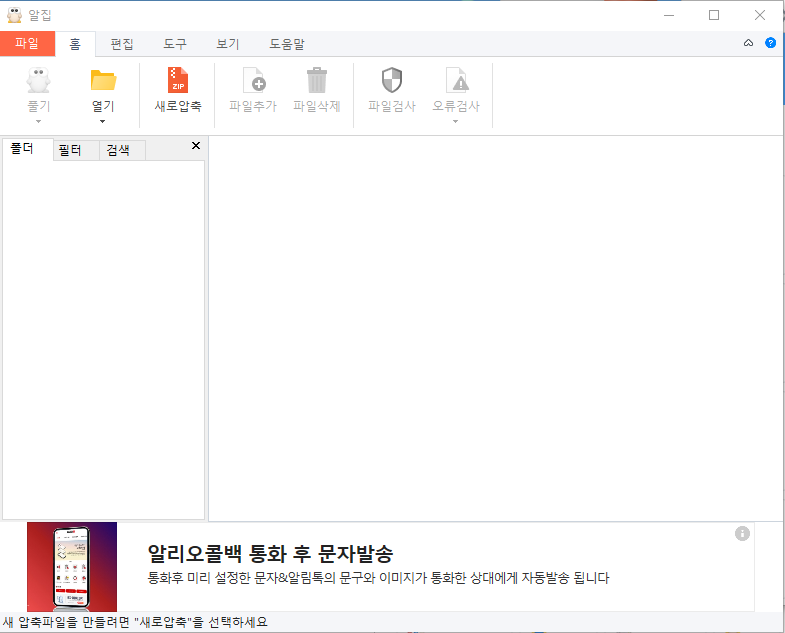The width and height of the screenshot is (785, 633).
Task: Click the 새로압축 ZIP icon
Action: point(178,80)
